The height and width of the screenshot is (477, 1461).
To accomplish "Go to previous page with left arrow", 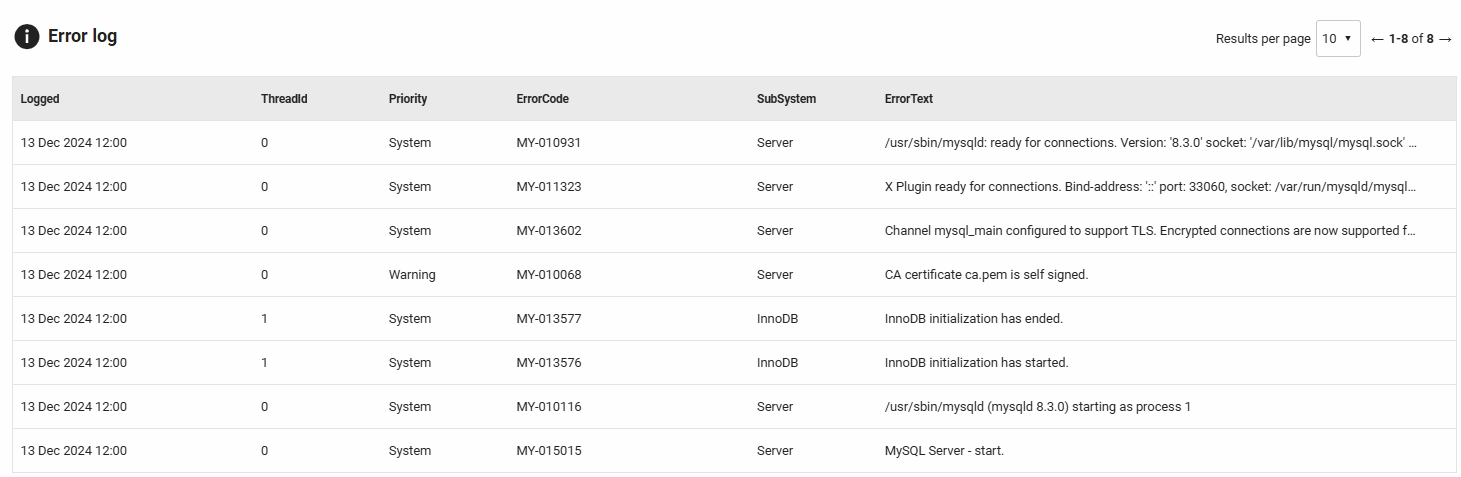I will pos(1377,39).
